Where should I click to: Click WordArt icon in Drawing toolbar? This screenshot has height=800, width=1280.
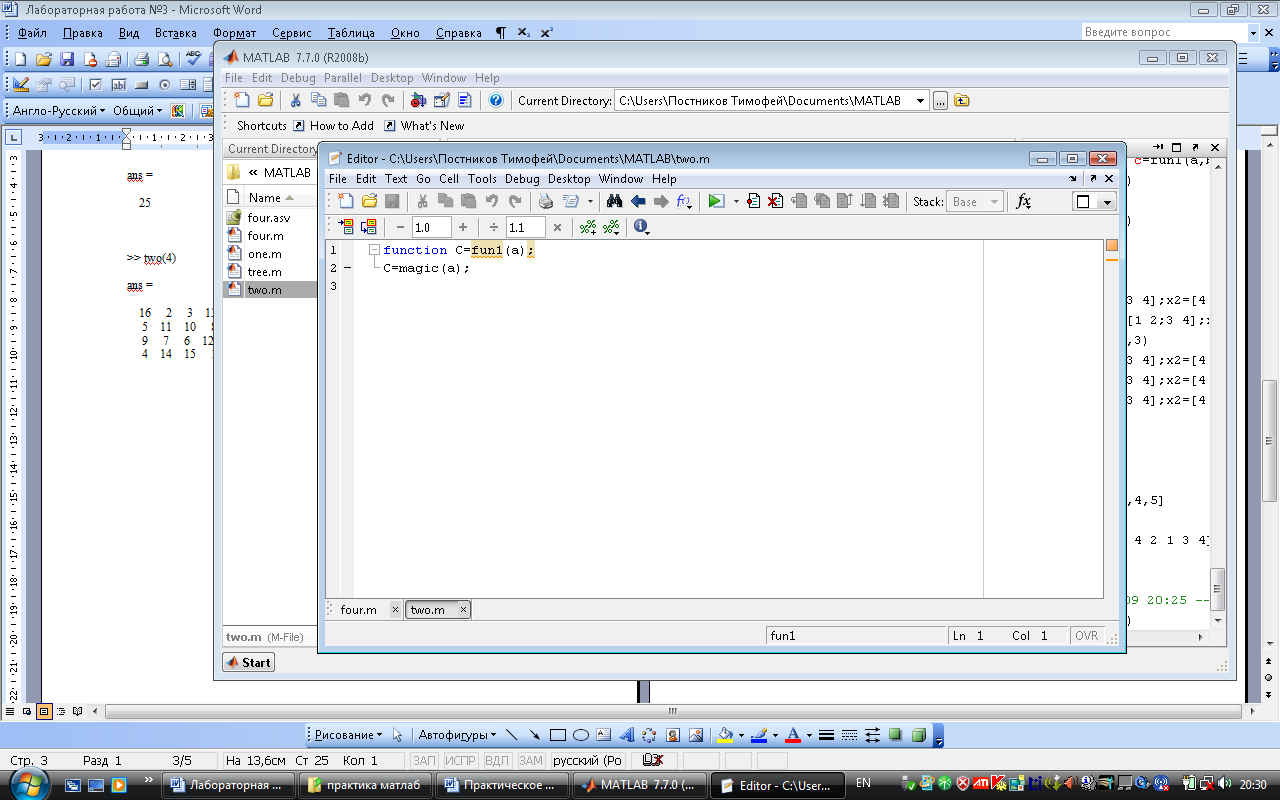627,735
